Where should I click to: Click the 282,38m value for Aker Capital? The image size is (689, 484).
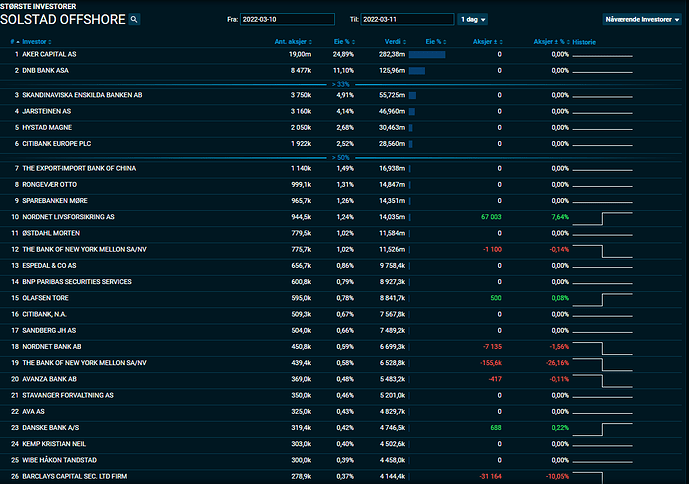(x=392, y=54)
